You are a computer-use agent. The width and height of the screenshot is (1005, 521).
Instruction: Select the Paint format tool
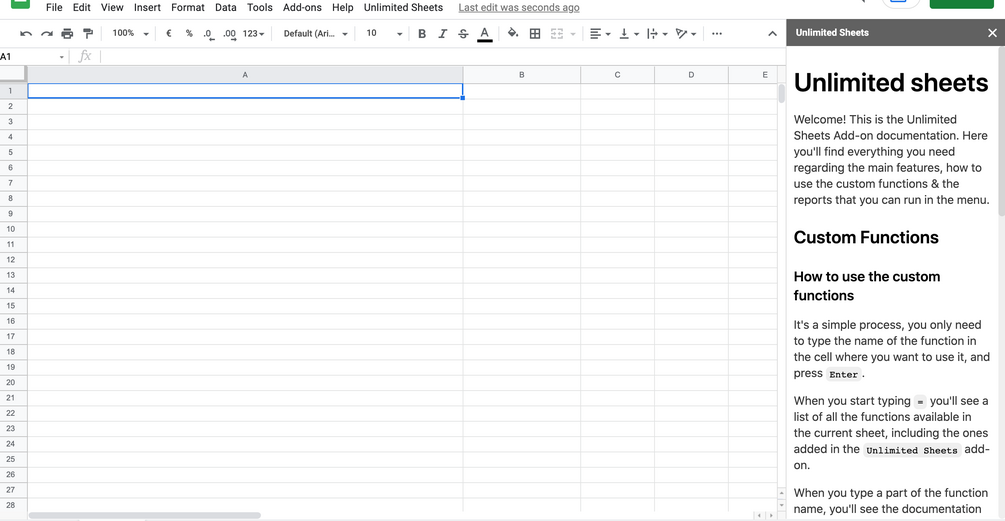88,33
